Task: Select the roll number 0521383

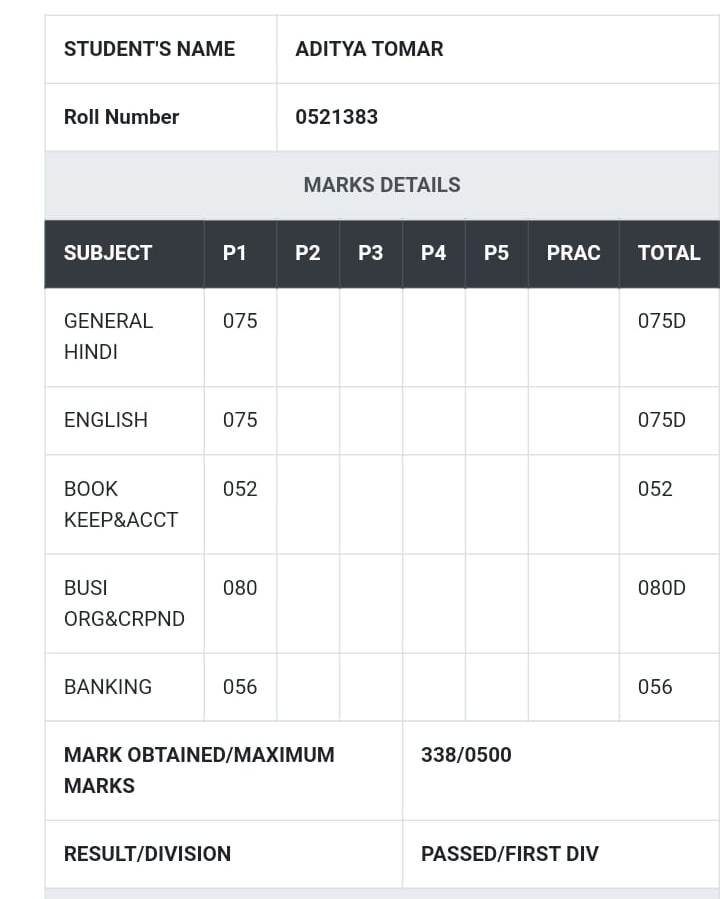Action: [x=336, y=117]
